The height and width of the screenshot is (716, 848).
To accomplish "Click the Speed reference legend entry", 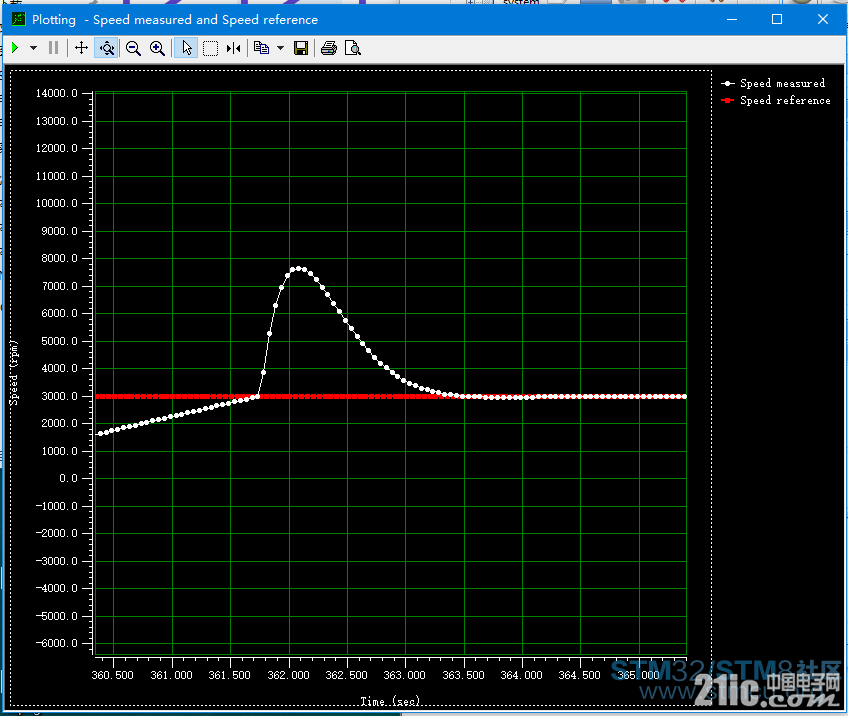I will click(x=776, y=101).
